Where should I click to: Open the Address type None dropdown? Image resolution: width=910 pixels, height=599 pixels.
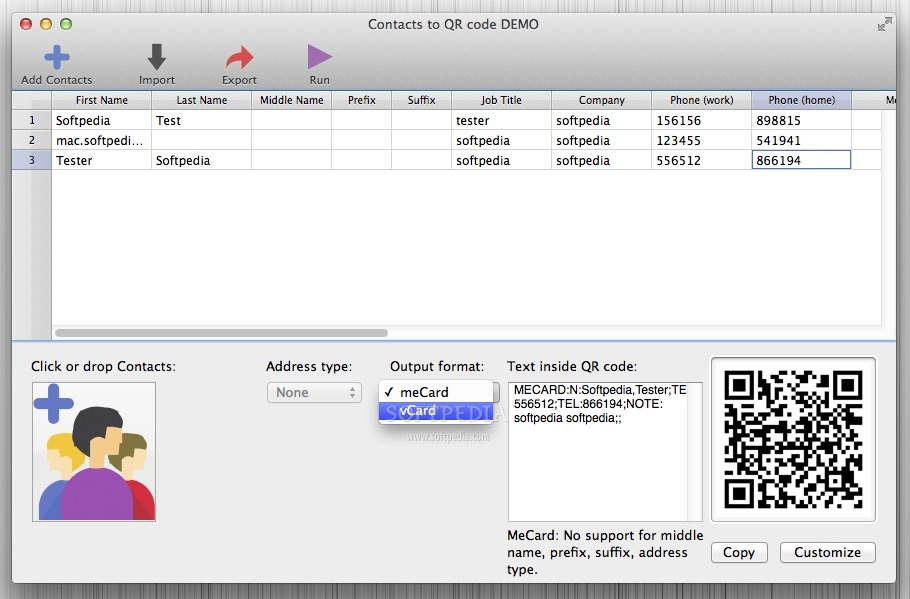314,392
